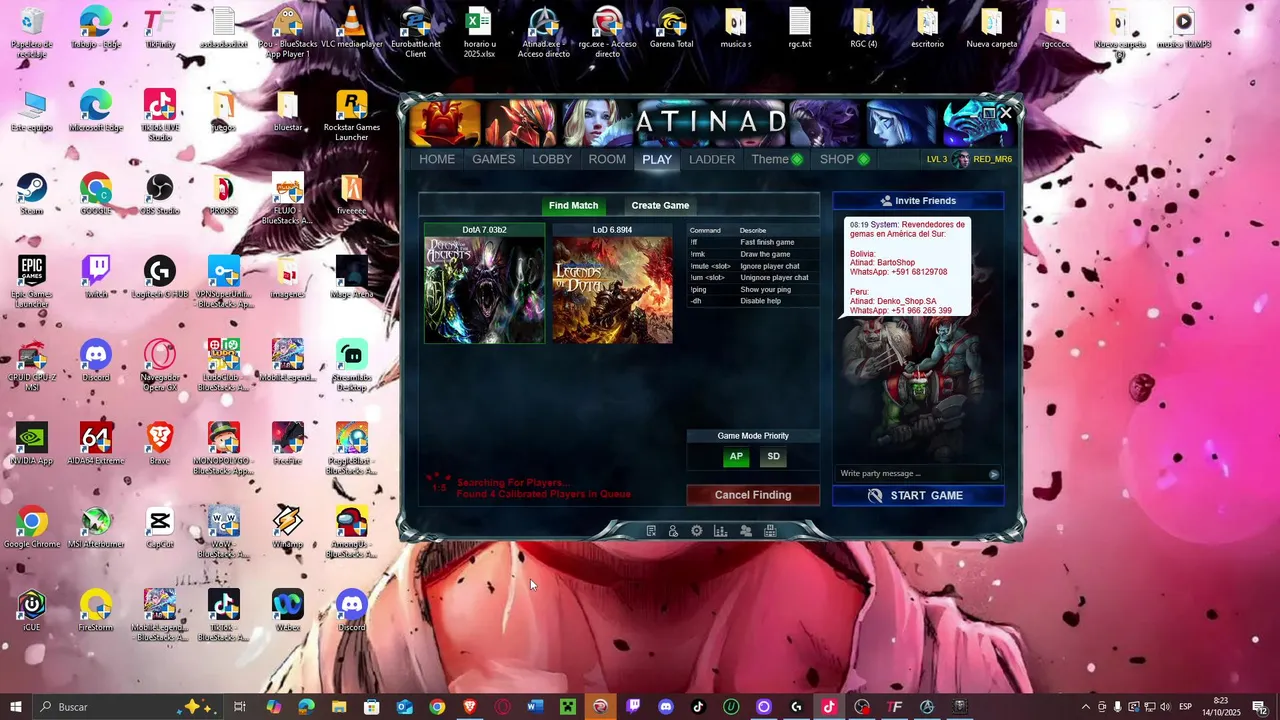Open the CapCut desktop icon
1280x720 pixels.
[160, 527]
